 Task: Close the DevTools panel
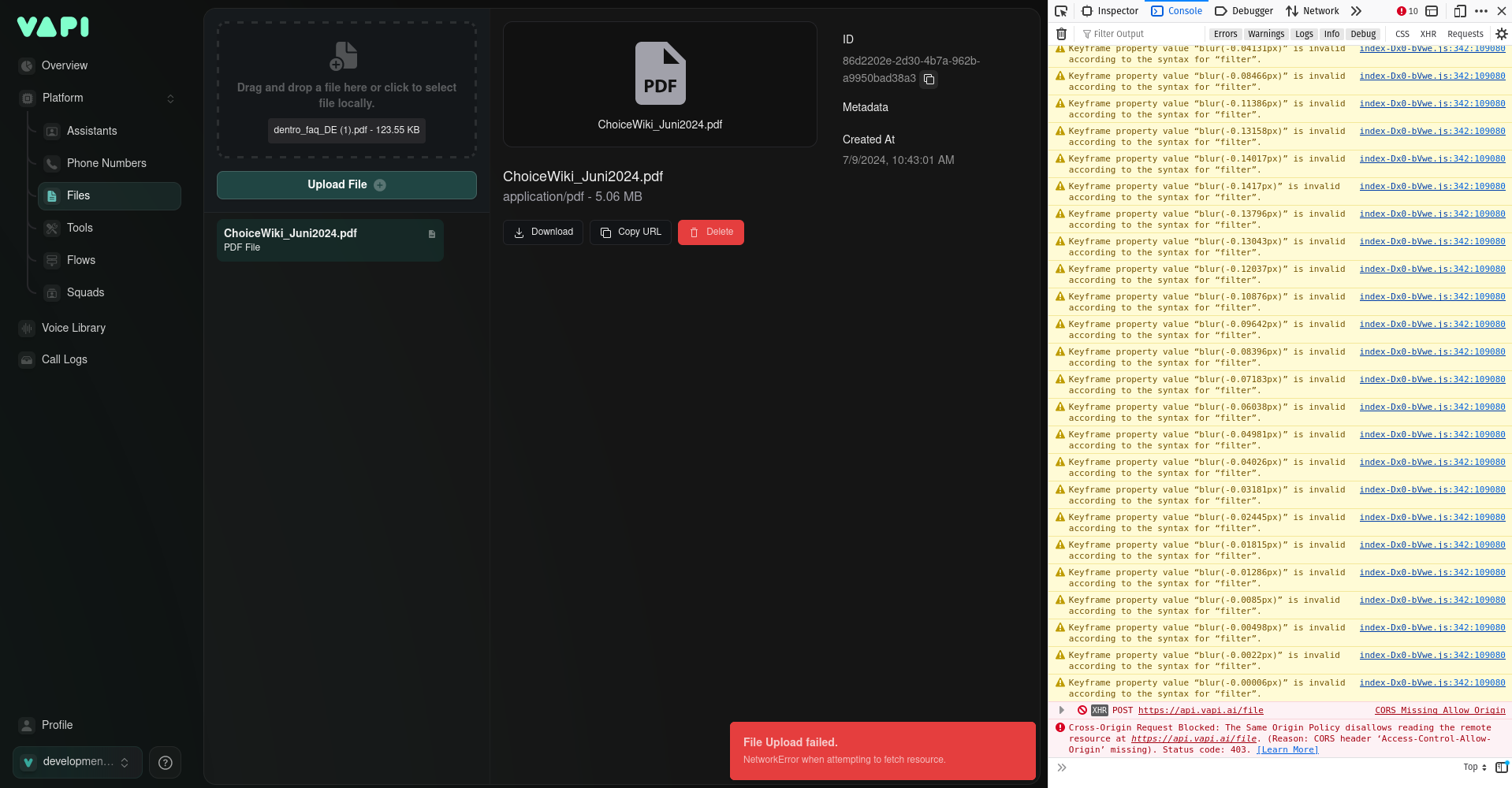point(1502,11)
